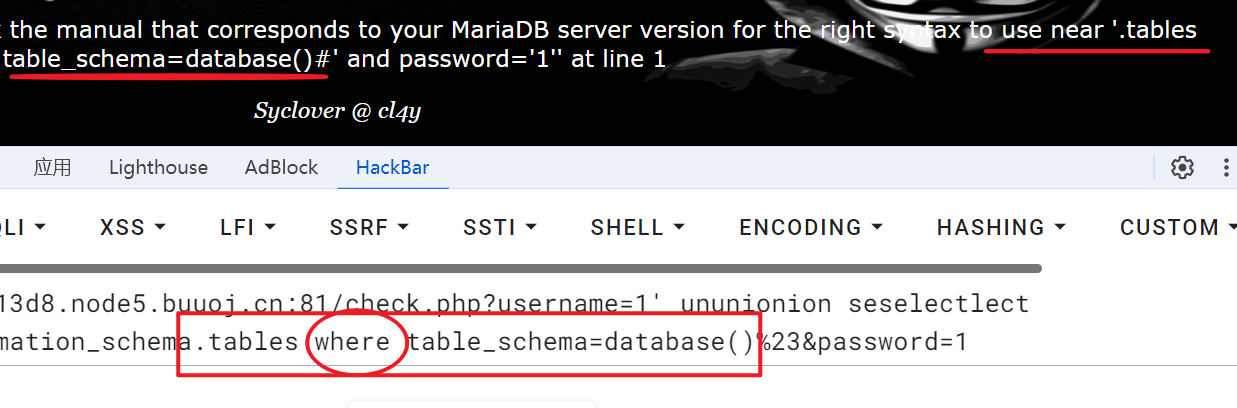Expand the XSS payload dropdown
This screenshot has width=1237, height=408.
click(132, 228)
